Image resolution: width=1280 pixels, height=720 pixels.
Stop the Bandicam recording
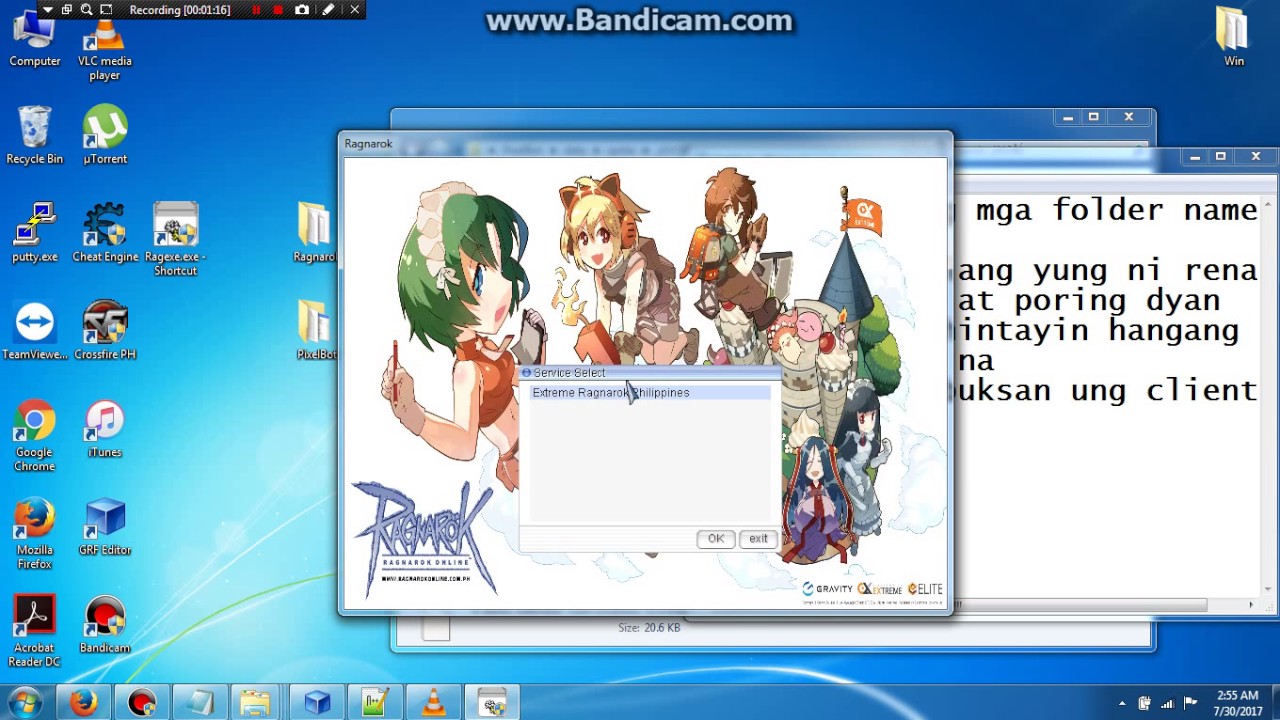(x=279, y=10)
